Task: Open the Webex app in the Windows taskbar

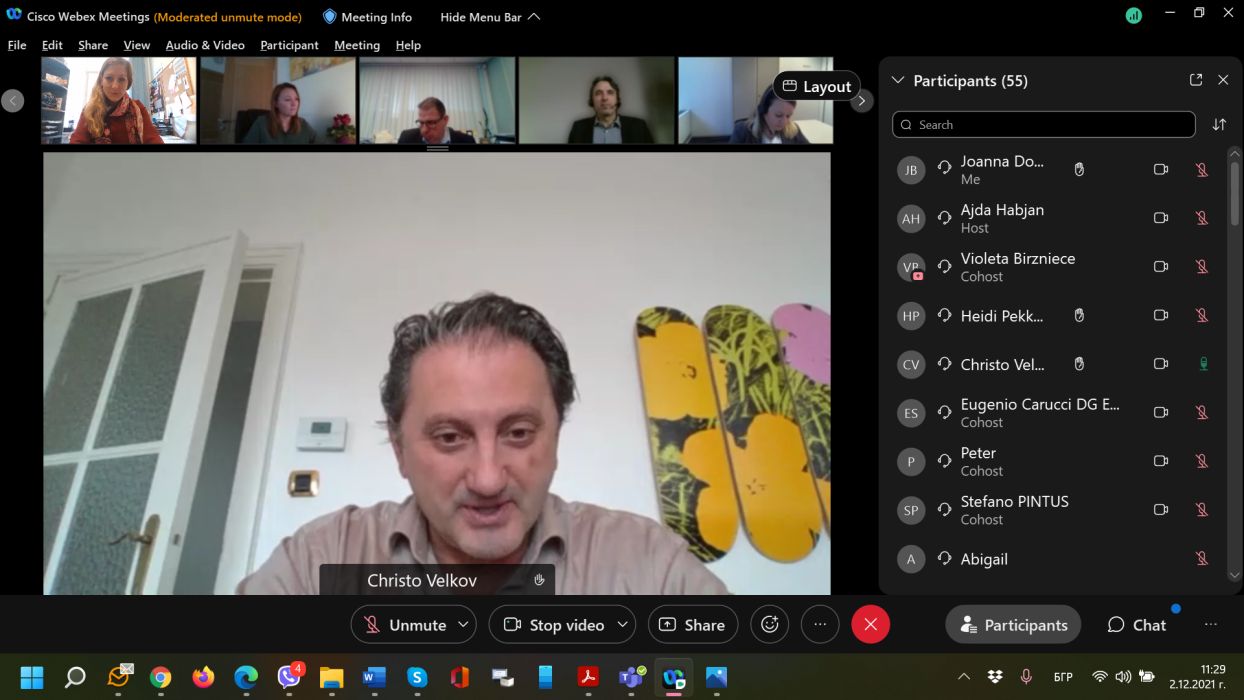Action: click(673, 678)
